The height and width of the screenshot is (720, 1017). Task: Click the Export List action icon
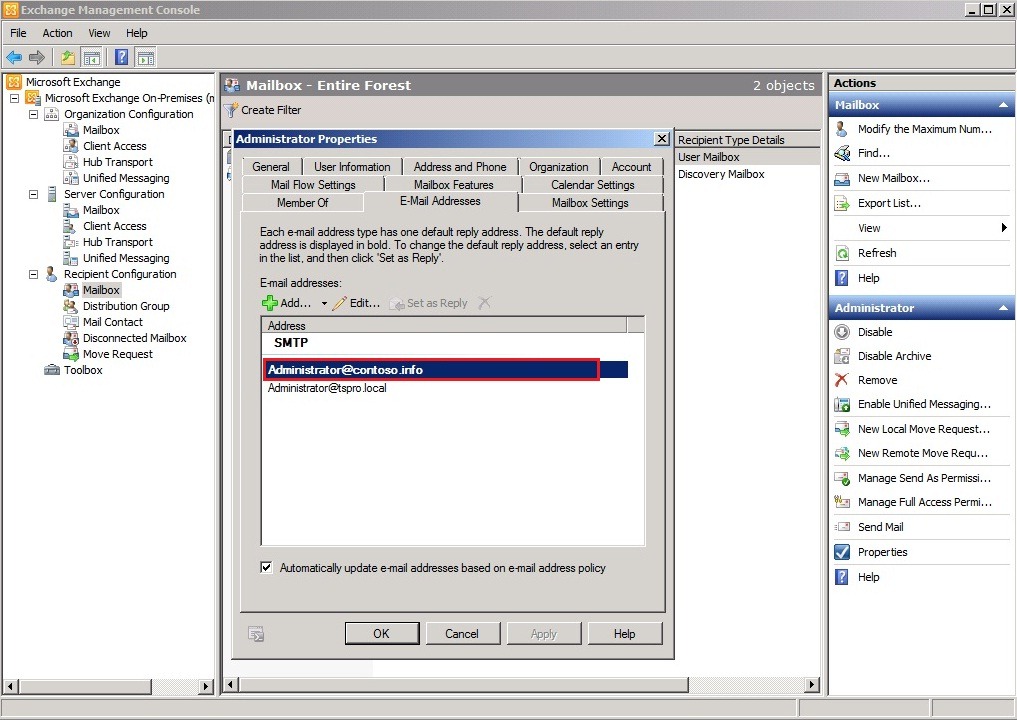pyautogui.click(x=842, y=203)
